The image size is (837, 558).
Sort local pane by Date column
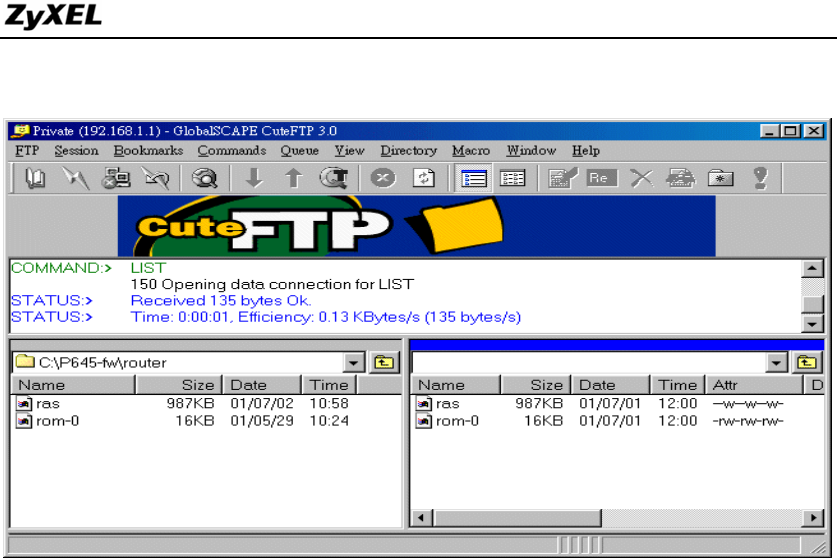[x=262, y=385]
